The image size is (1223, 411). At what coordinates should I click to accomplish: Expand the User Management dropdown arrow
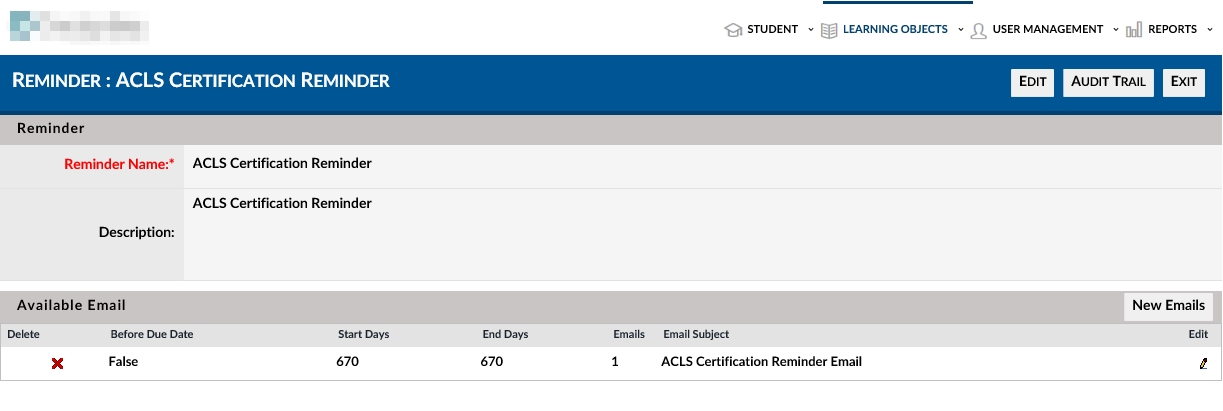pos(1116,30)
